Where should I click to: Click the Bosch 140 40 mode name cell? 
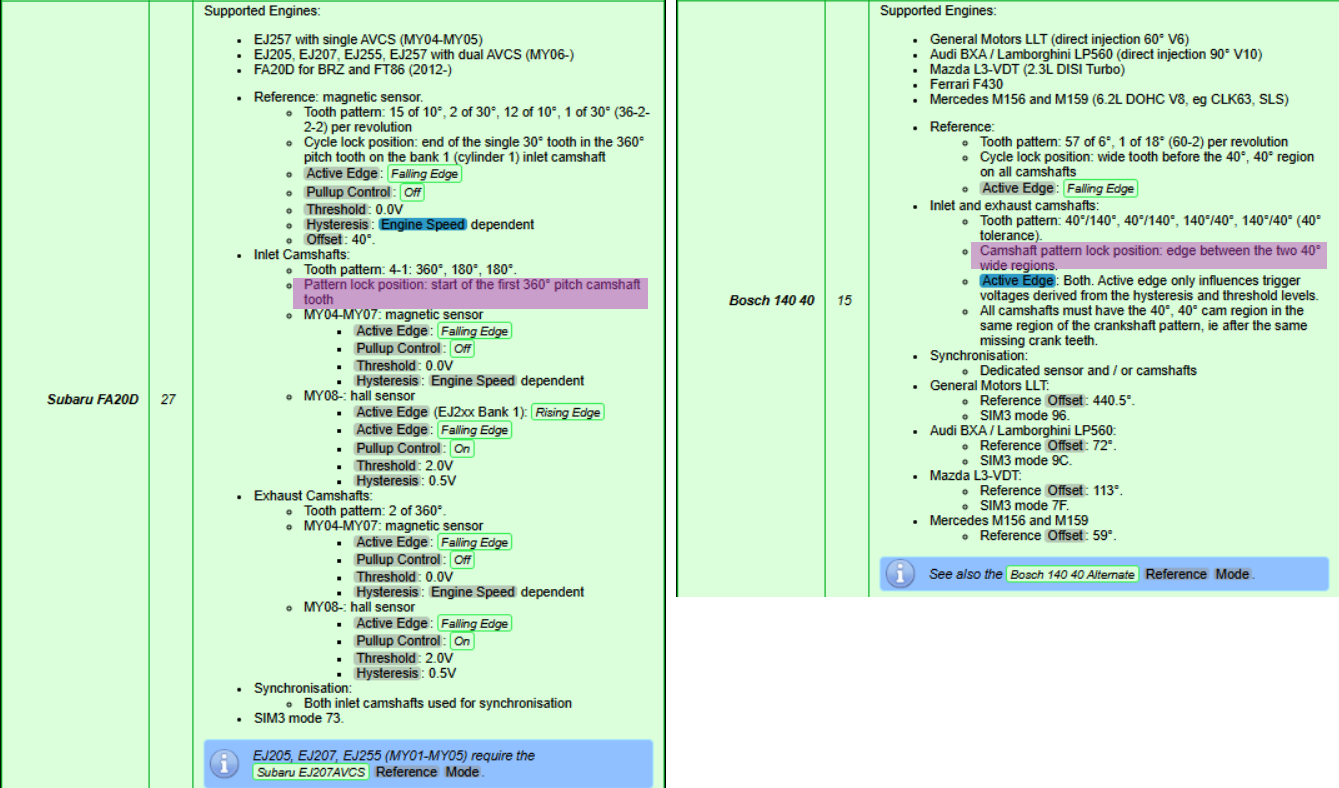771,300
